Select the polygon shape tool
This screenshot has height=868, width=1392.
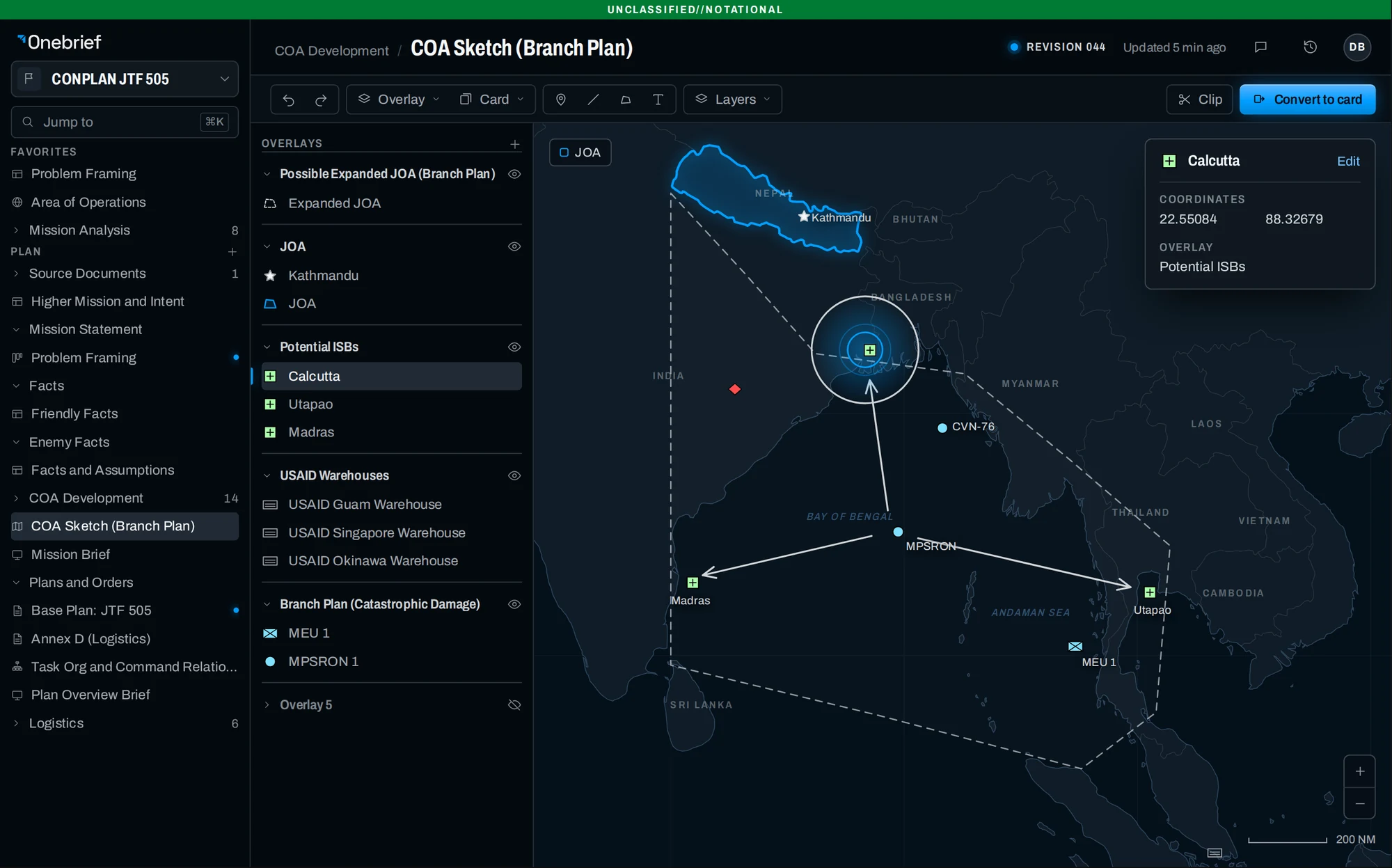tap(626, 100)
